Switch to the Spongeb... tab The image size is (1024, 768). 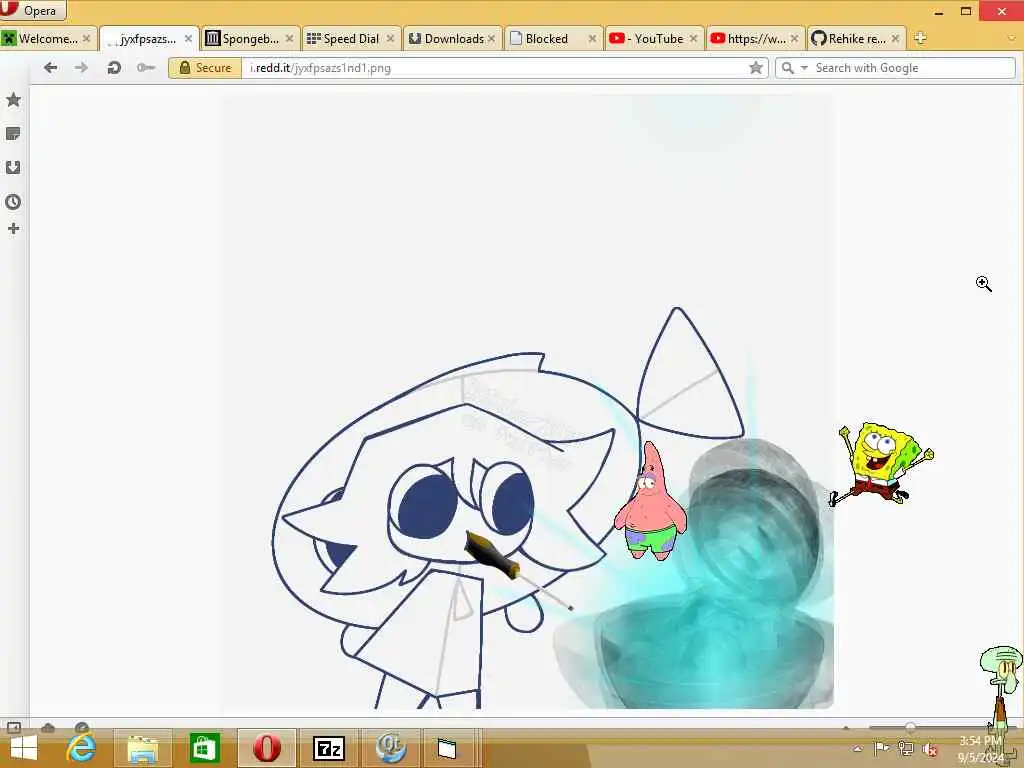tap(250, 39)
